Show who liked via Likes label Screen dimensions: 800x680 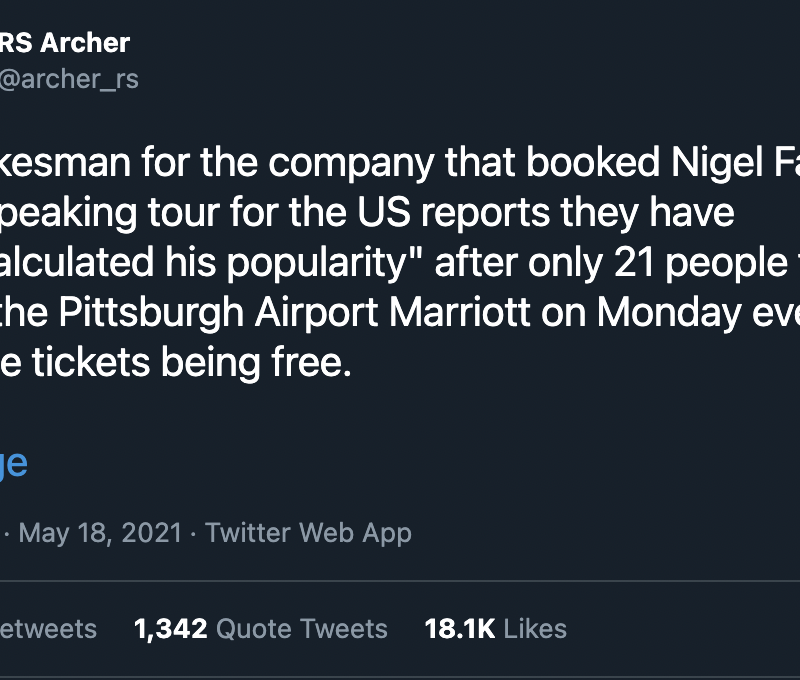pyautogui.click(x=535, y=628)
